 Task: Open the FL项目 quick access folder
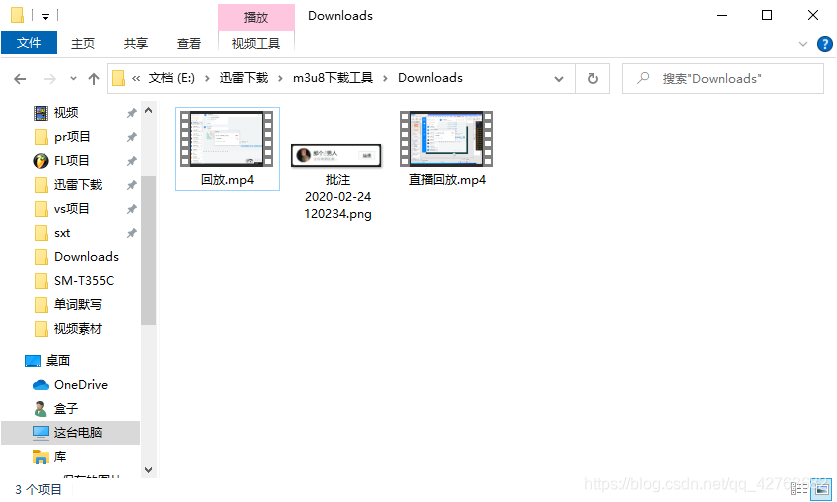point(72,161)
